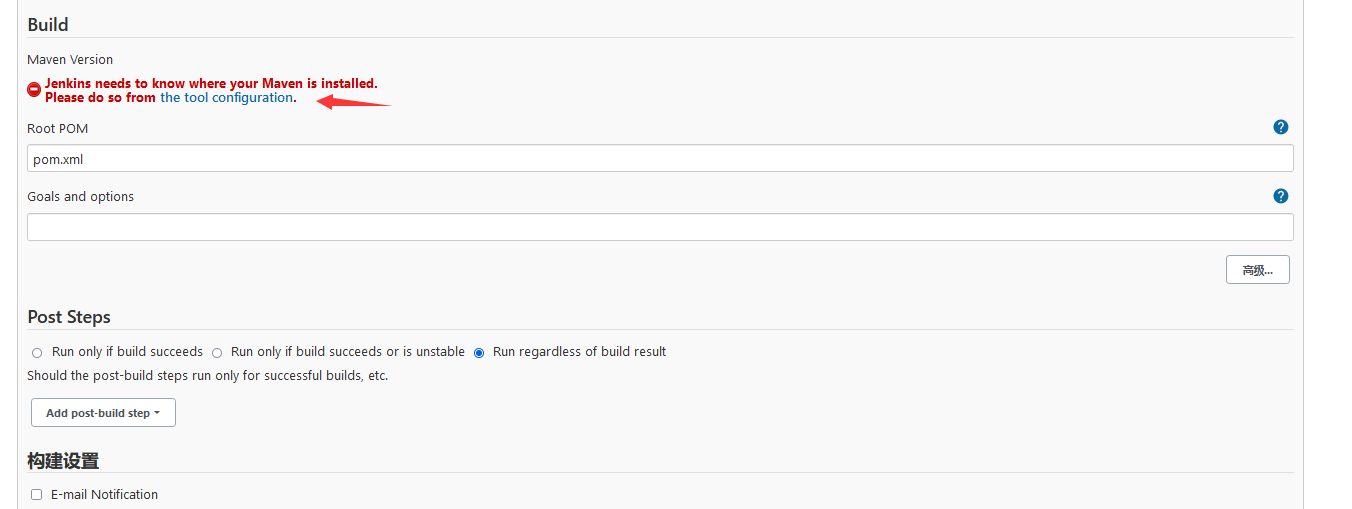Select Run only if build succeeds
Image resolution: width=1352 pixels, height=509 pixels.
(38, 353)
